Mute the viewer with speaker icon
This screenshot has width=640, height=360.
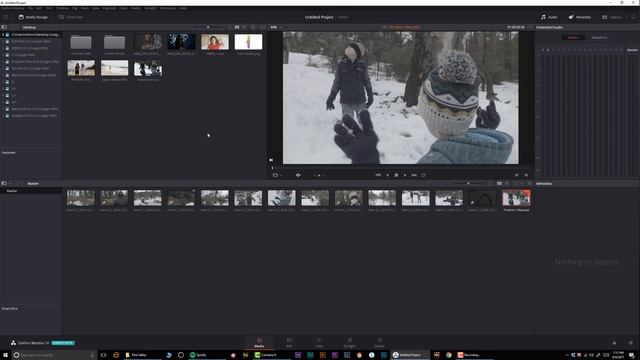coord(271,160)
